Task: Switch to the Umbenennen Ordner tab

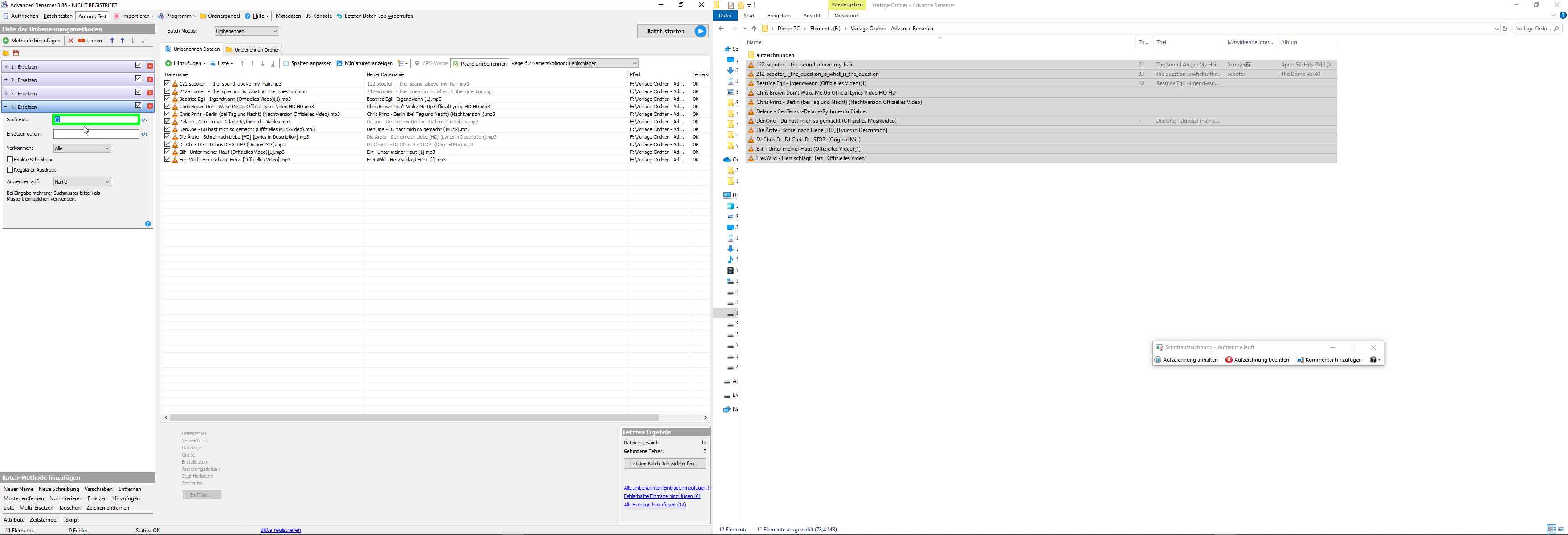Action: click(253, 50)
